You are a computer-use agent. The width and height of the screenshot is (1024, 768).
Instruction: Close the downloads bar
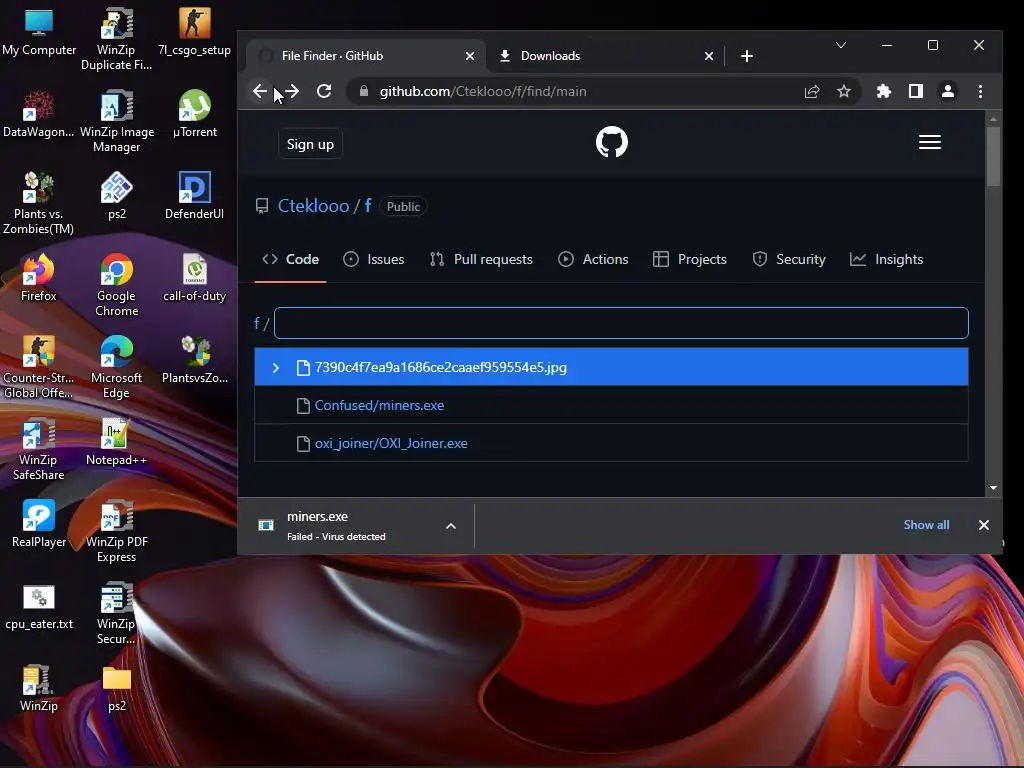tap(984, 525)
